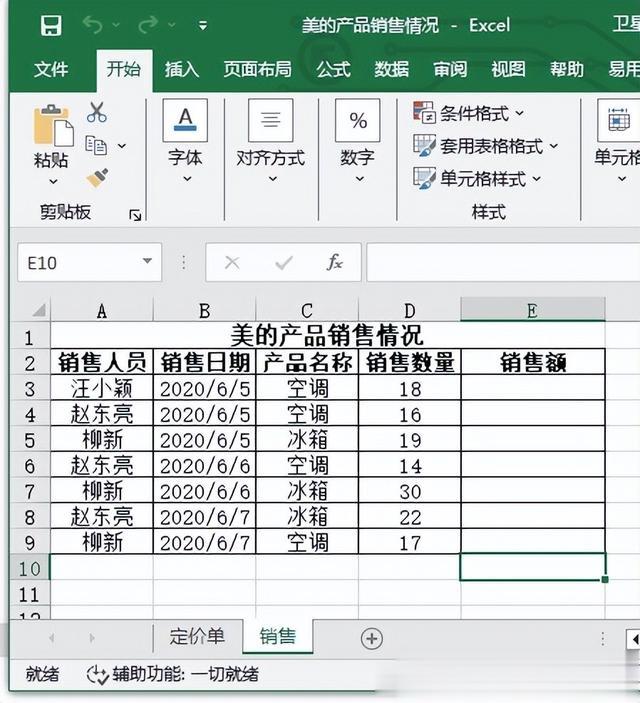This screenshot has height=703, width=640.
Task: Open 套用表格格式 table format menu
Action: point(486,146)
